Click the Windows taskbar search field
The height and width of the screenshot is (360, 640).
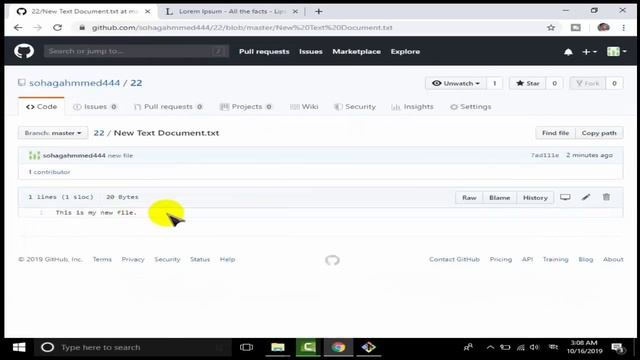point(133,347)
